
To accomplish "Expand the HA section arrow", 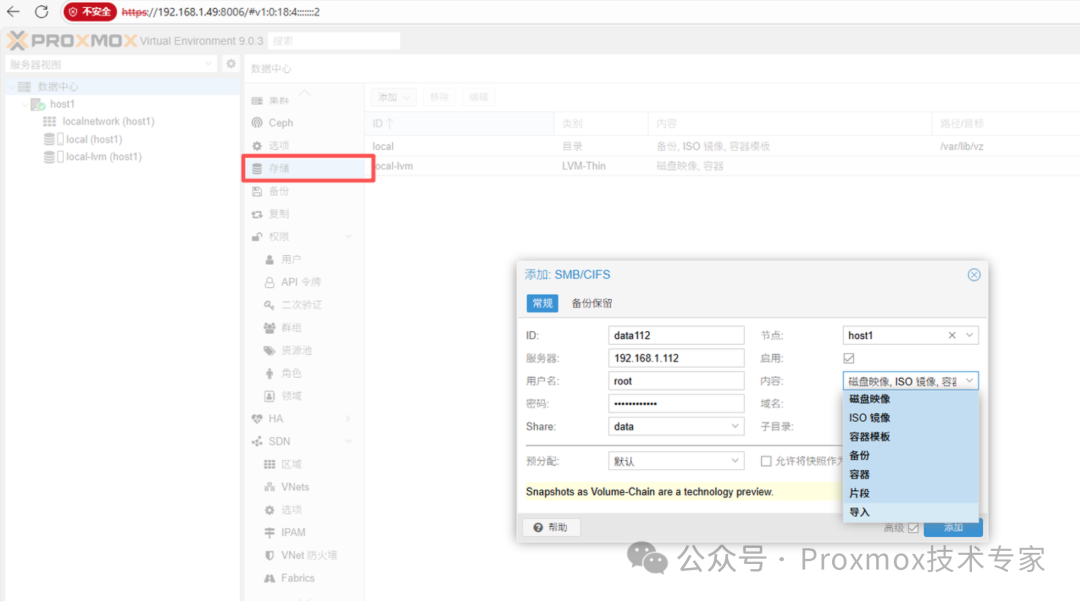I will click(x=349, y=419).
